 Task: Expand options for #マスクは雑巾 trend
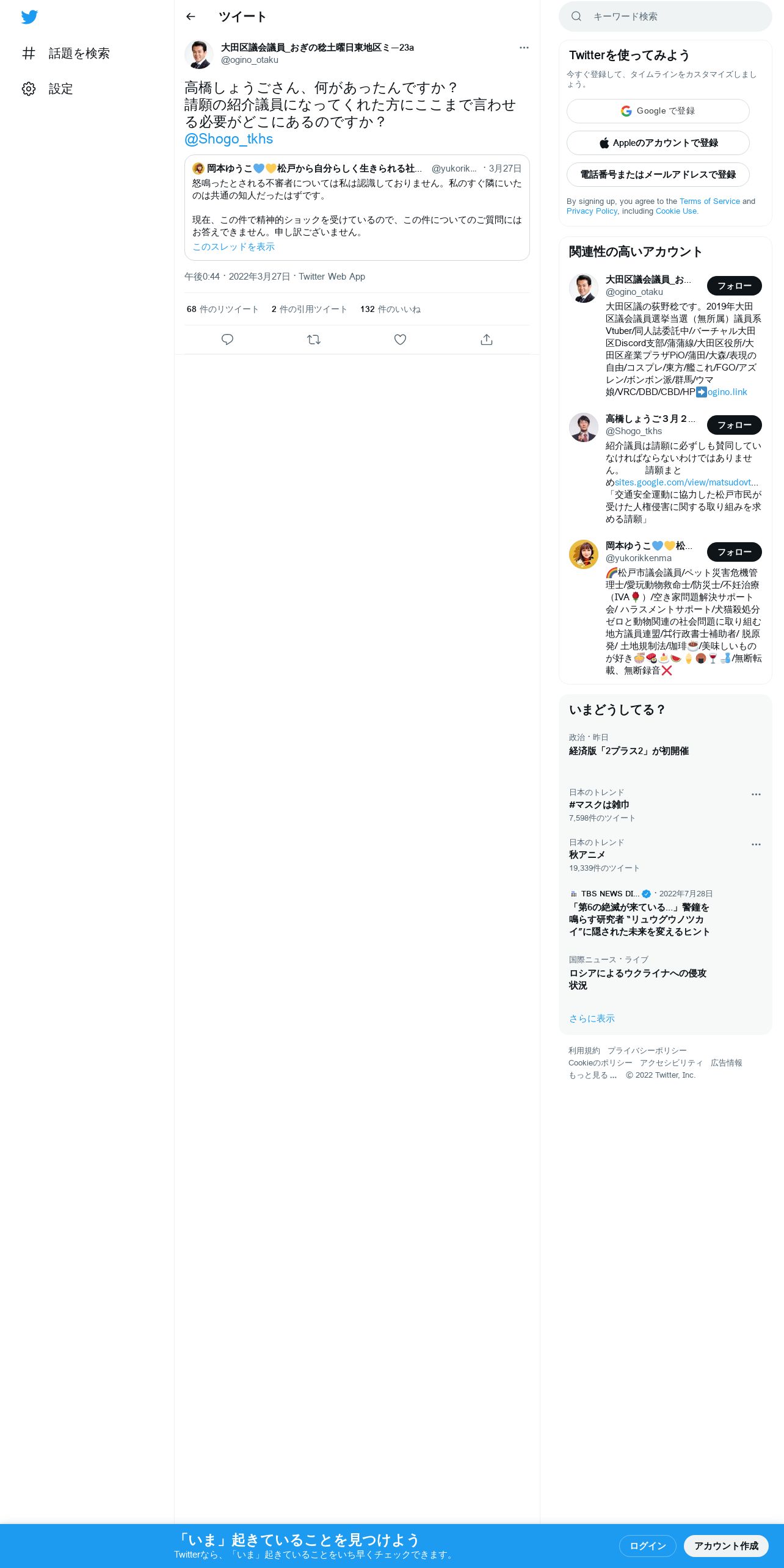756,794
